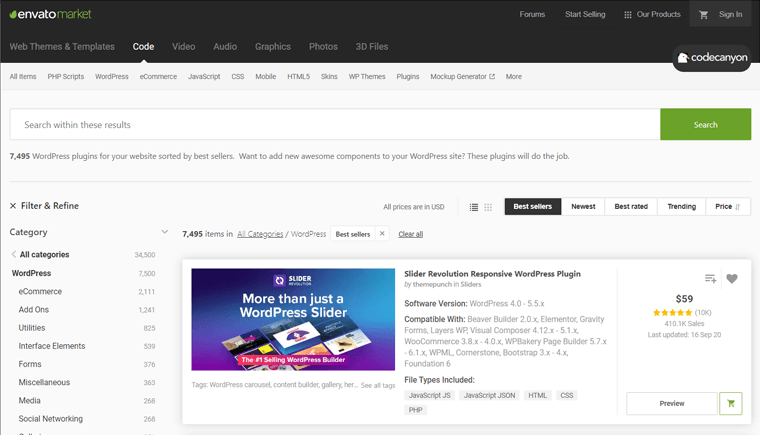Viewport: 760px width, 435px height.
Task: Open Skins category
Action: [329, 77]
